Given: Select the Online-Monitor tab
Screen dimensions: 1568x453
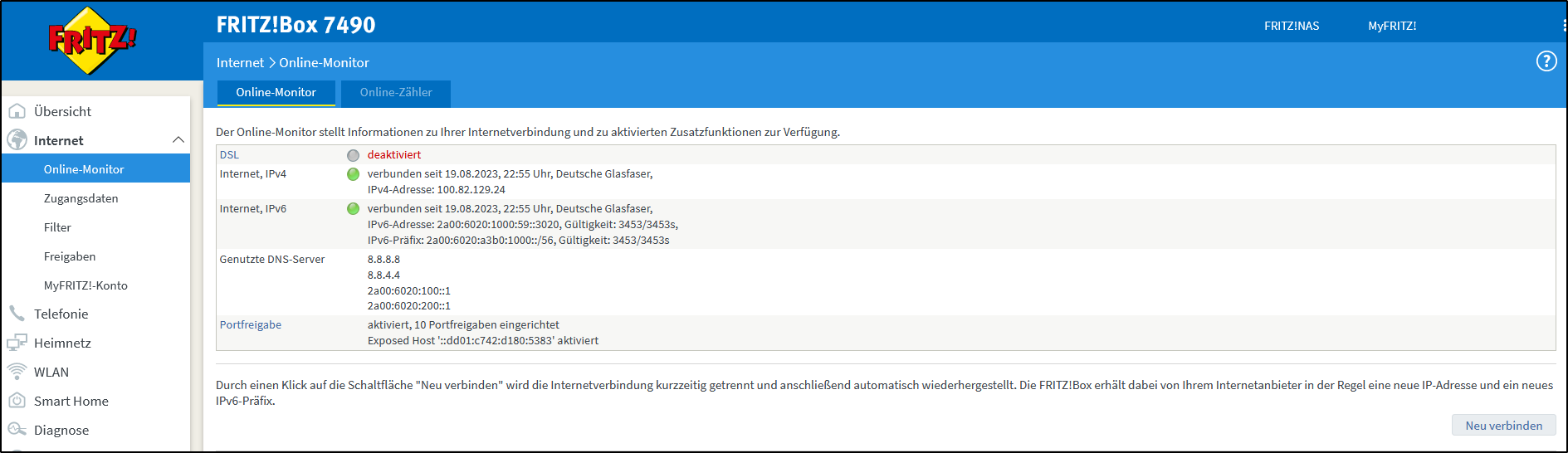Looking at the screenshot, I should click(x=276, y=93).
